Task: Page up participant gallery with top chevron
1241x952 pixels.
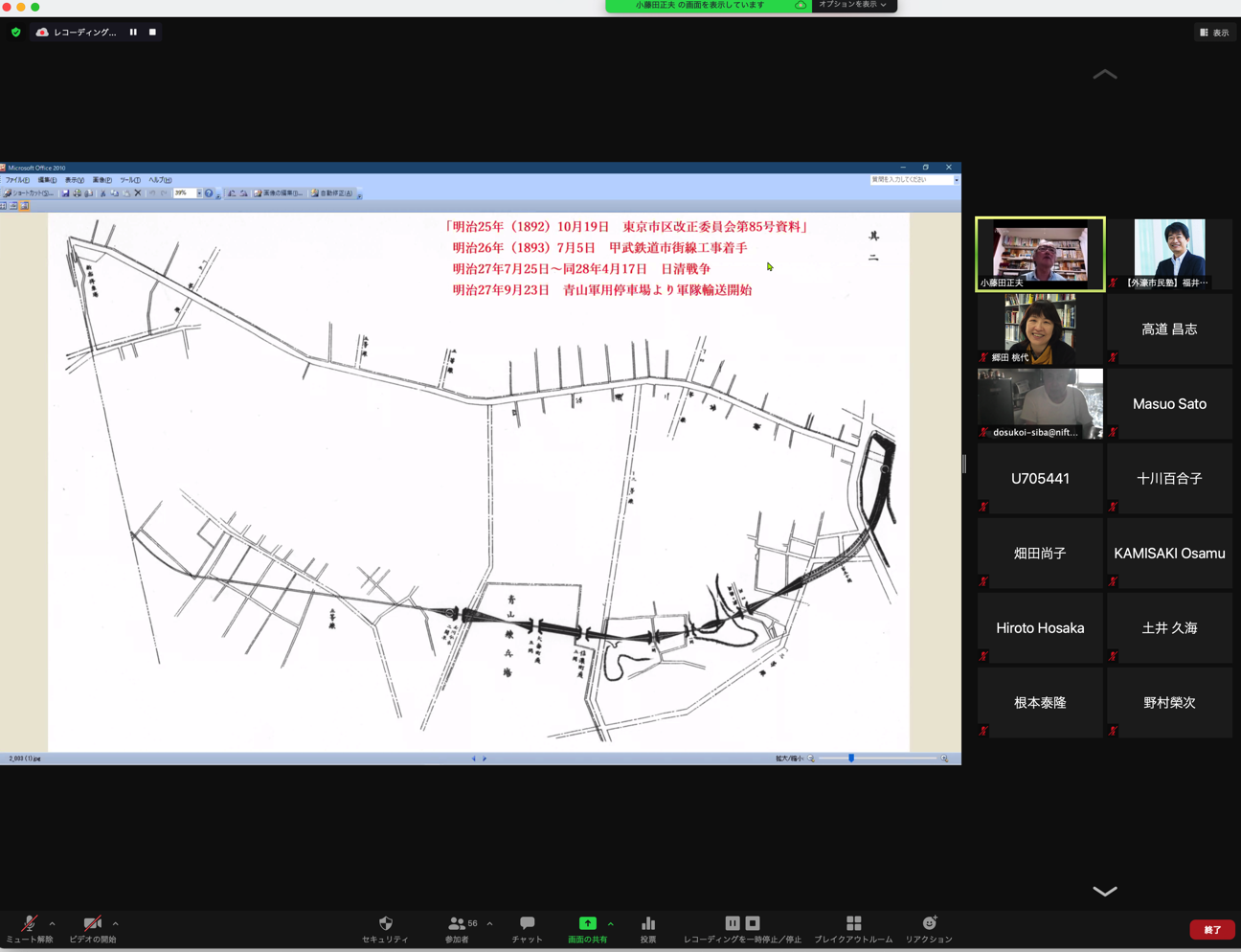Action: click(1105, 74)
